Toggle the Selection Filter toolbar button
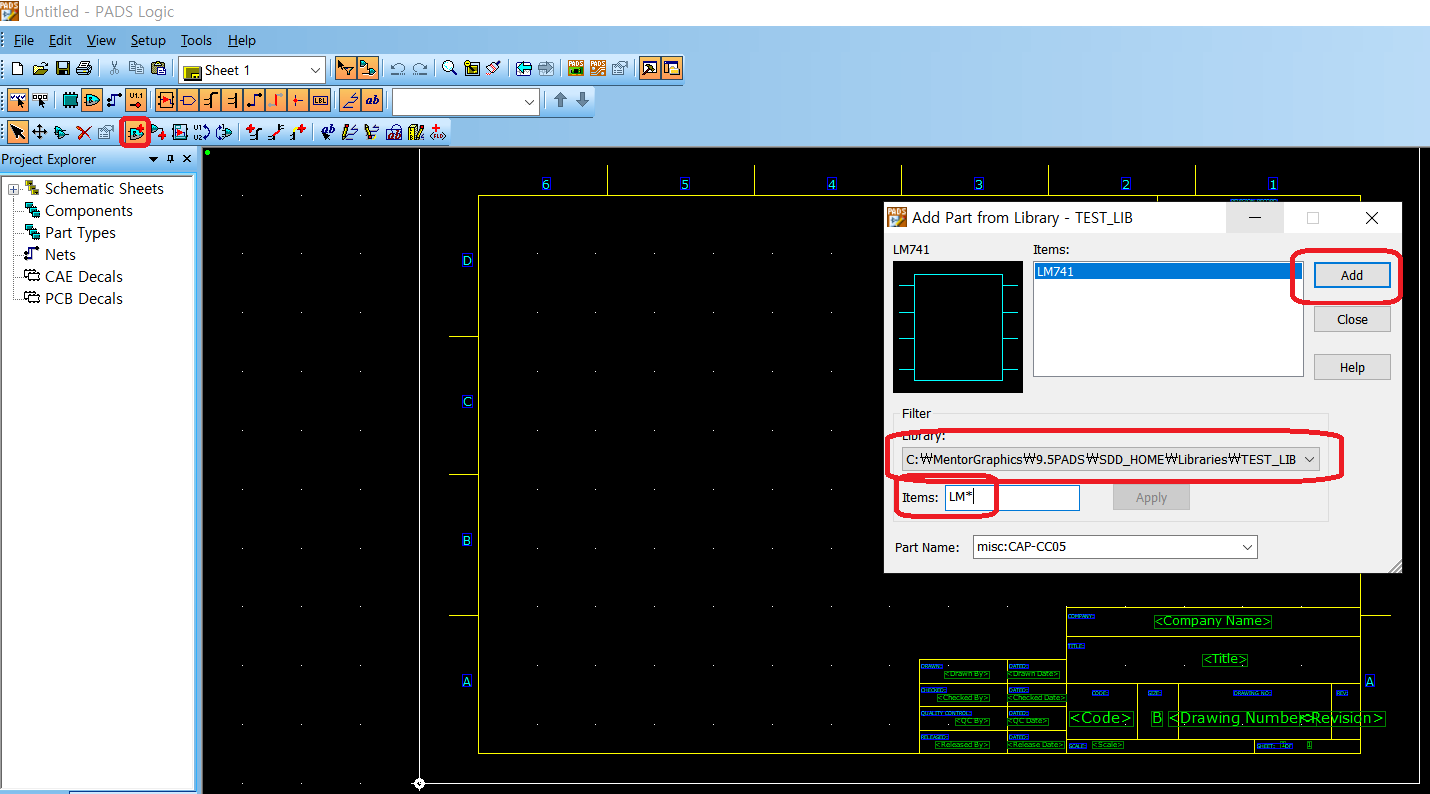1430x794 pixels. tap(345, 69)
